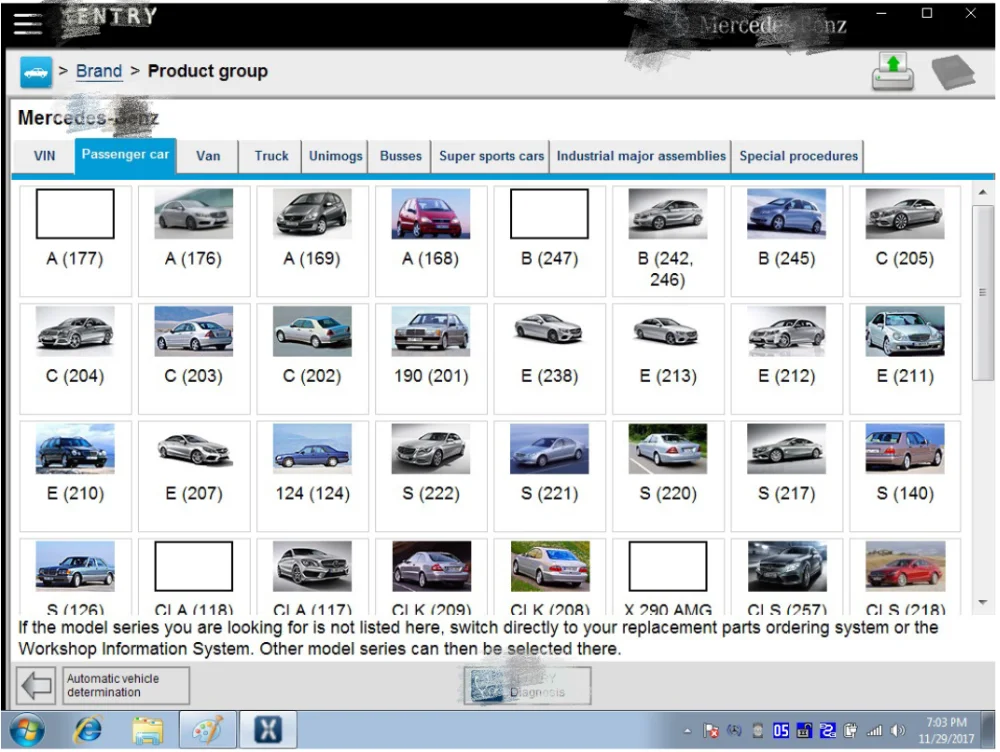Select the CLS (257) car tile
The image size is (1000, 752).
(787, 577)
